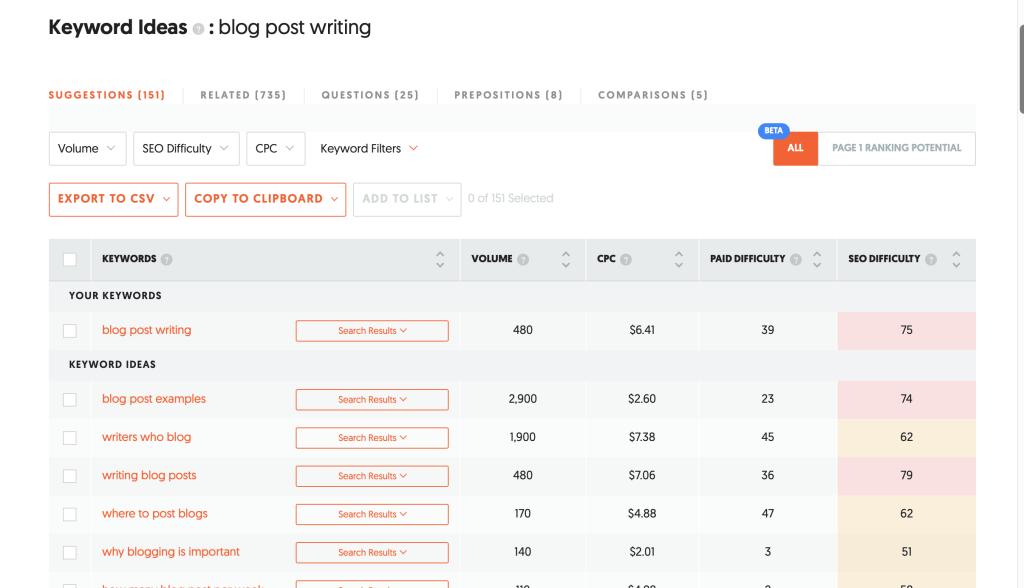Open the Export to CSV dropdown

pos(113,199)
